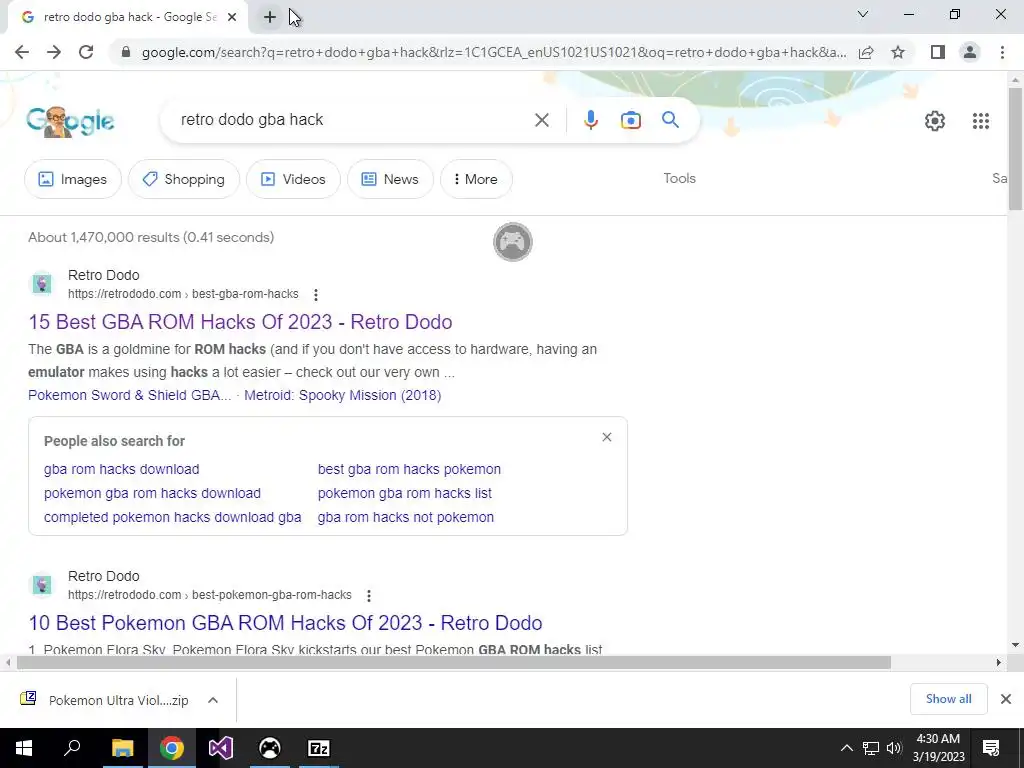Switch to the Videos results tab

(x=293, y=179)
